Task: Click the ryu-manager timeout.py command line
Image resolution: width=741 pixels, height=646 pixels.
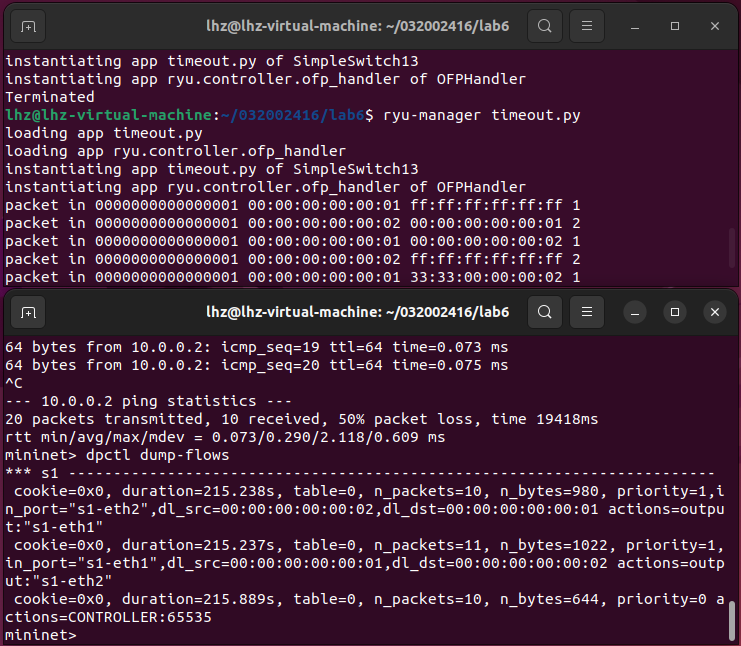Action: (477, 115)
